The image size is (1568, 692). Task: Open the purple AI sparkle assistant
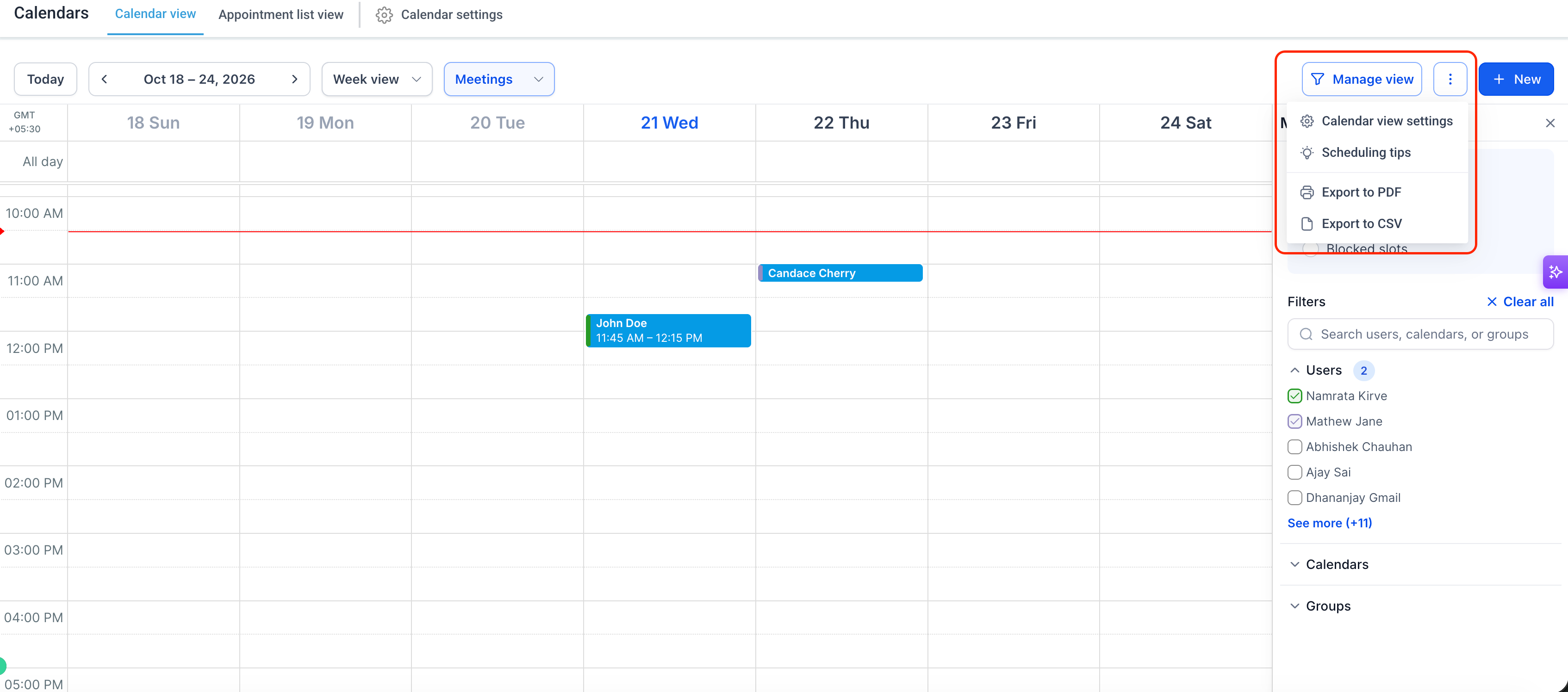click(x=1555, y=272)
